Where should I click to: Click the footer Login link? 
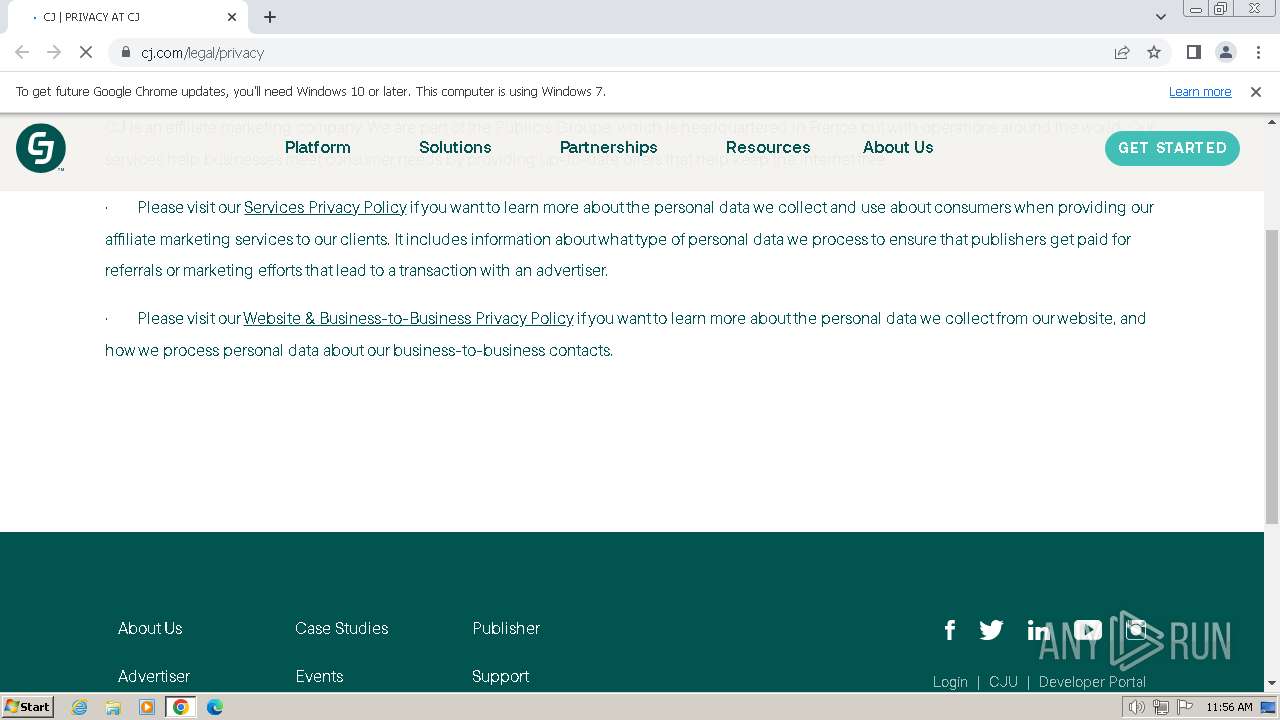[x=950, y=682]
